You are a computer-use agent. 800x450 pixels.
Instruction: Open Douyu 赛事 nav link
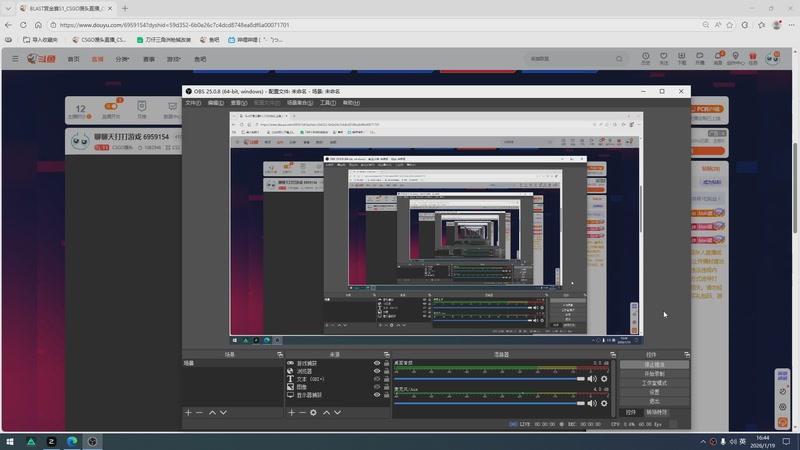pyautogui.click(x=148, y=59)
